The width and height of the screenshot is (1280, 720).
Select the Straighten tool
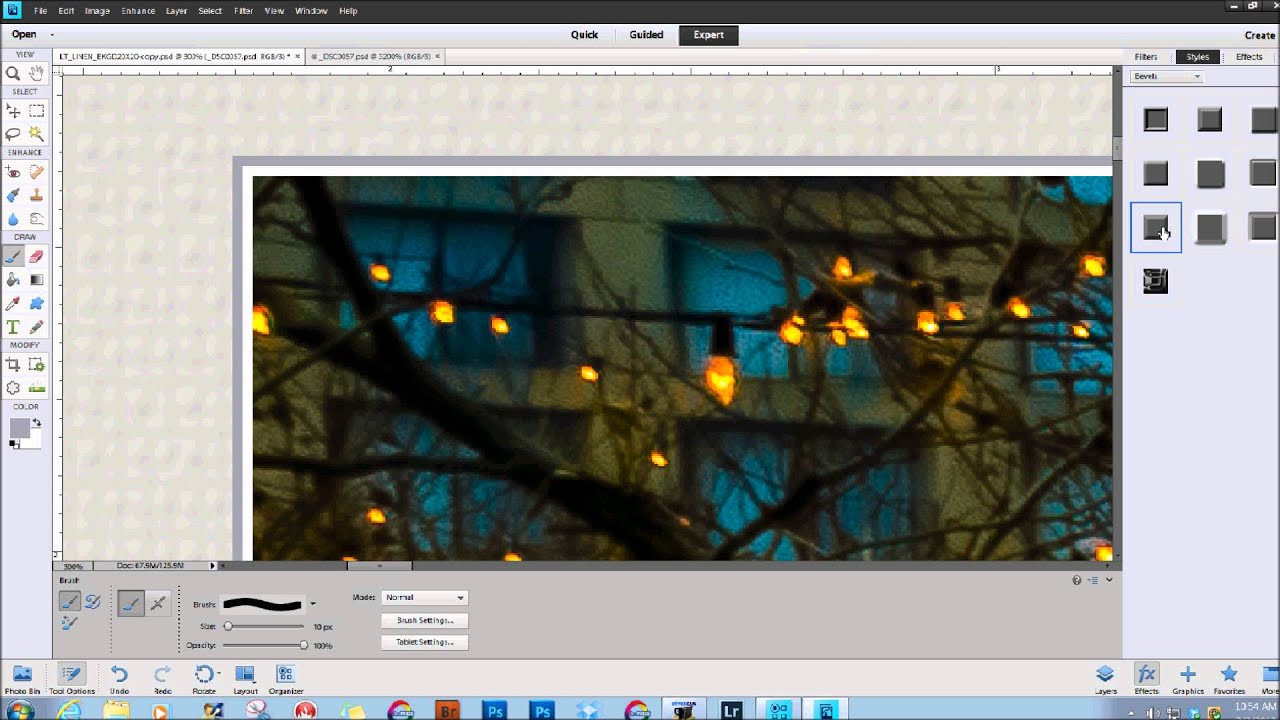[x=36, y=388]
